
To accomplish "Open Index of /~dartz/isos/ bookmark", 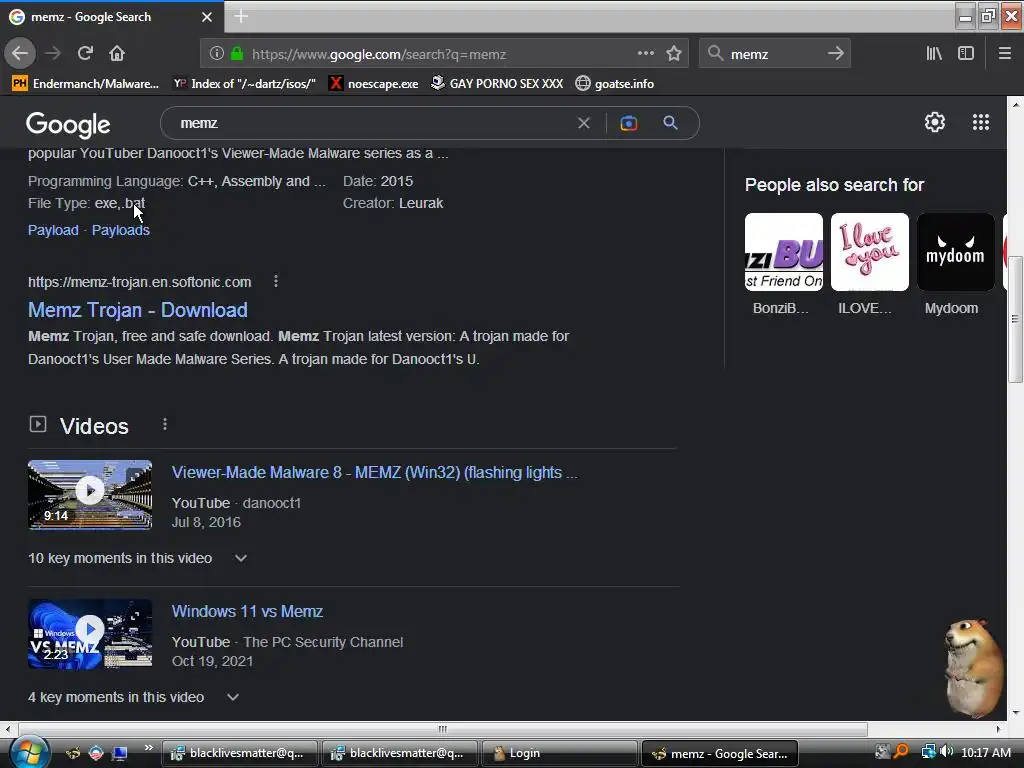I will pyautogui.click(x=244, y=84).
